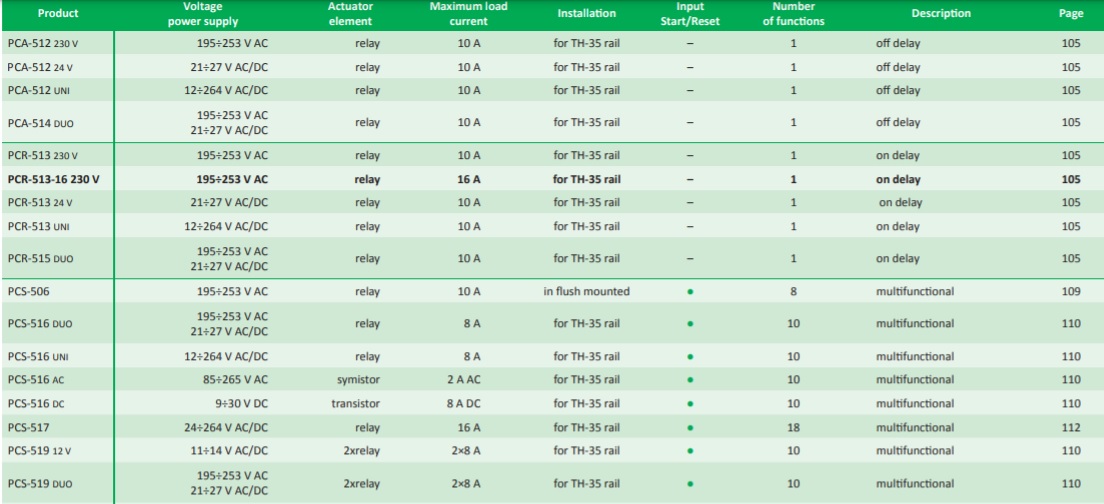The width and height of the screenshot is (1104, 504).
Task: Click the Installation column header
Action: 586,13
